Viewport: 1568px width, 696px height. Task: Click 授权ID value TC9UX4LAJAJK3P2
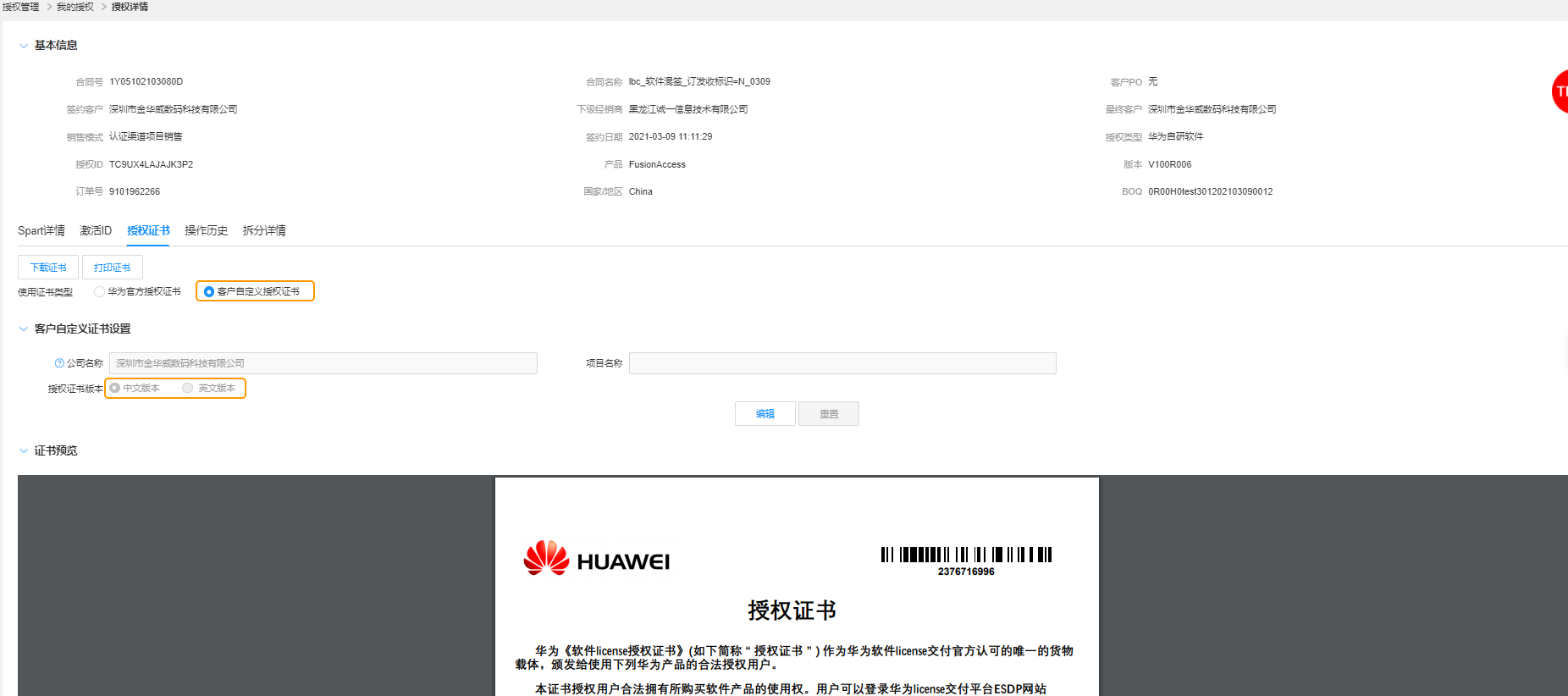152,164
